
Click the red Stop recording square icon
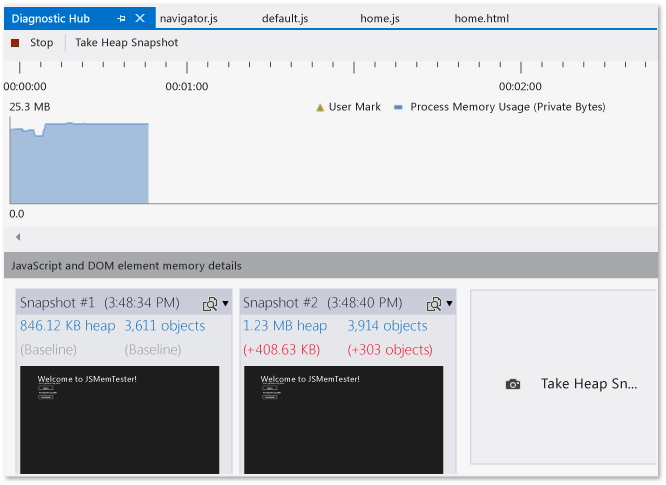[15, 43]
